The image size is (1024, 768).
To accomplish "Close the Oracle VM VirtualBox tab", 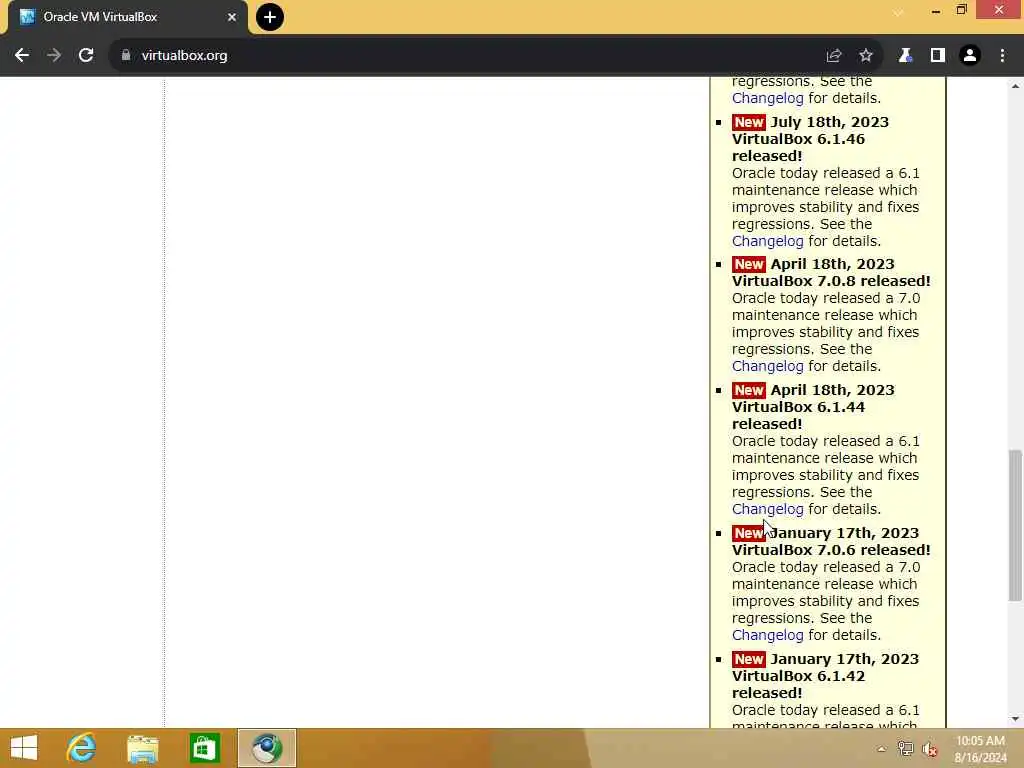I will click(x=232, y=17).
